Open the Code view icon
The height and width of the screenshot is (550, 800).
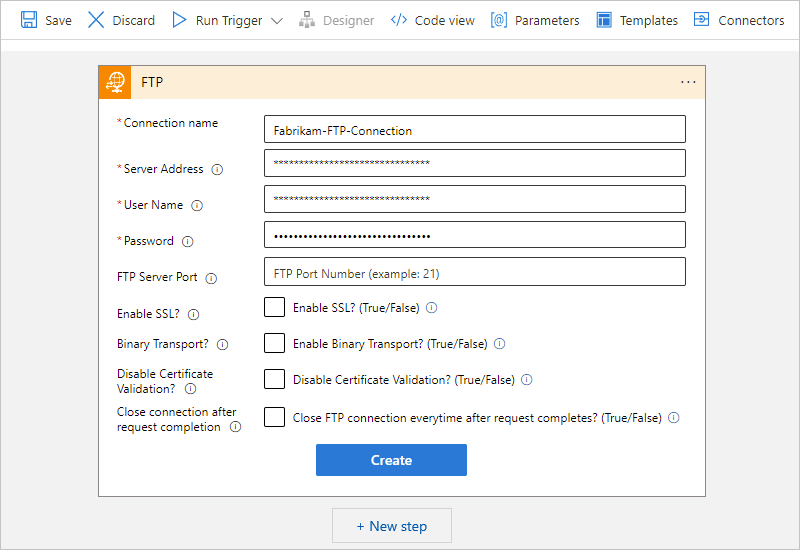click(399, 20)
